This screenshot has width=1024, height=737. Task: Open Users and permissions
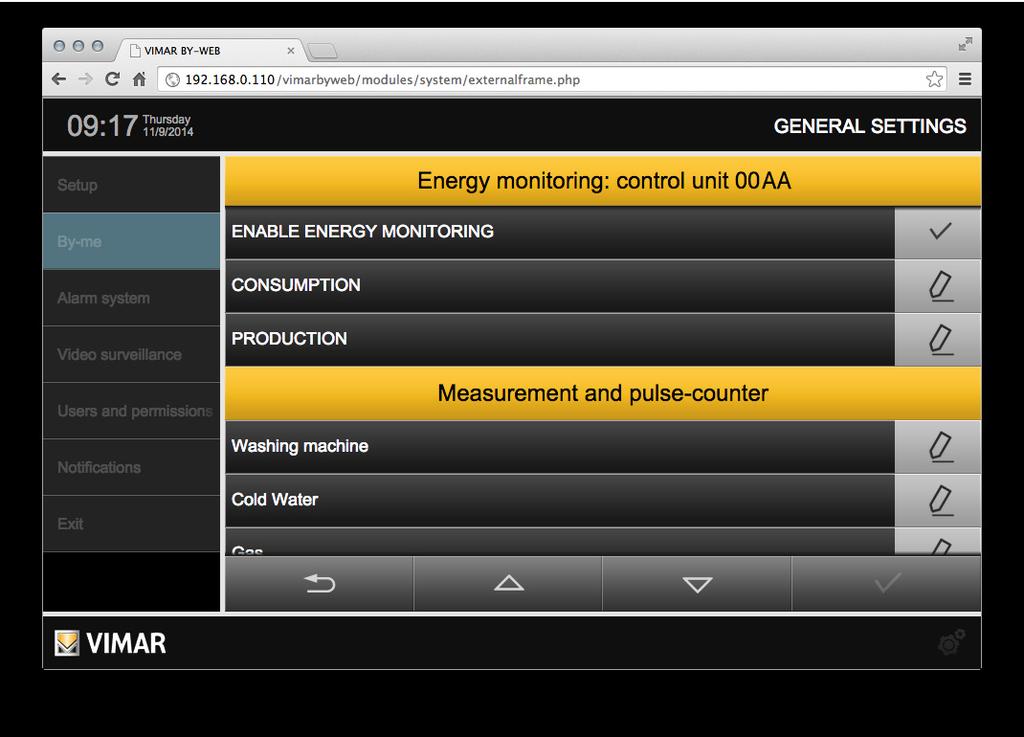131,411
